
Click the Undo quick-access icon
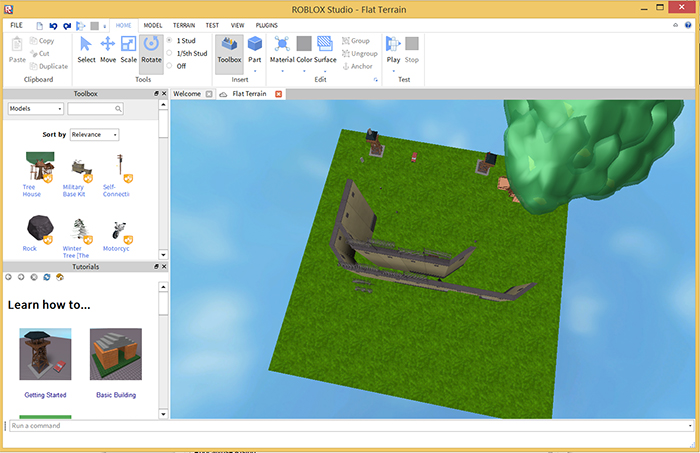click(53, 26)
